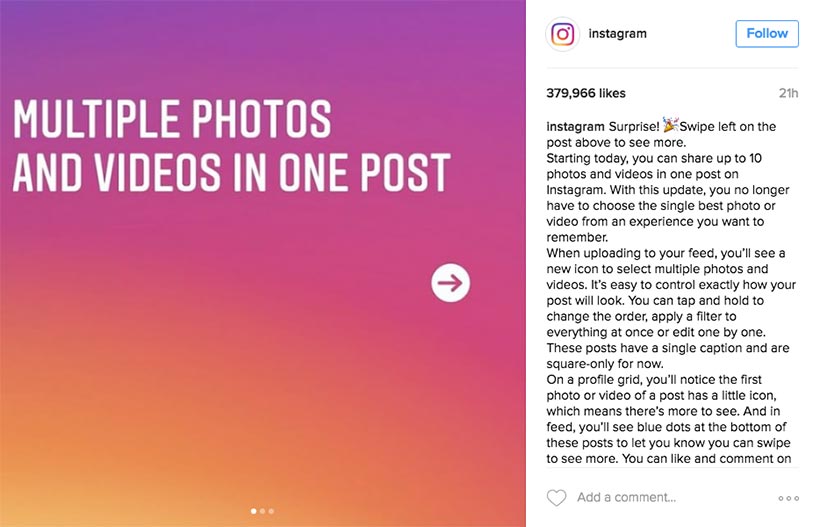The image size is (820, 527).
Task: View the 379,966 likes list
Action: click(586, 93)
